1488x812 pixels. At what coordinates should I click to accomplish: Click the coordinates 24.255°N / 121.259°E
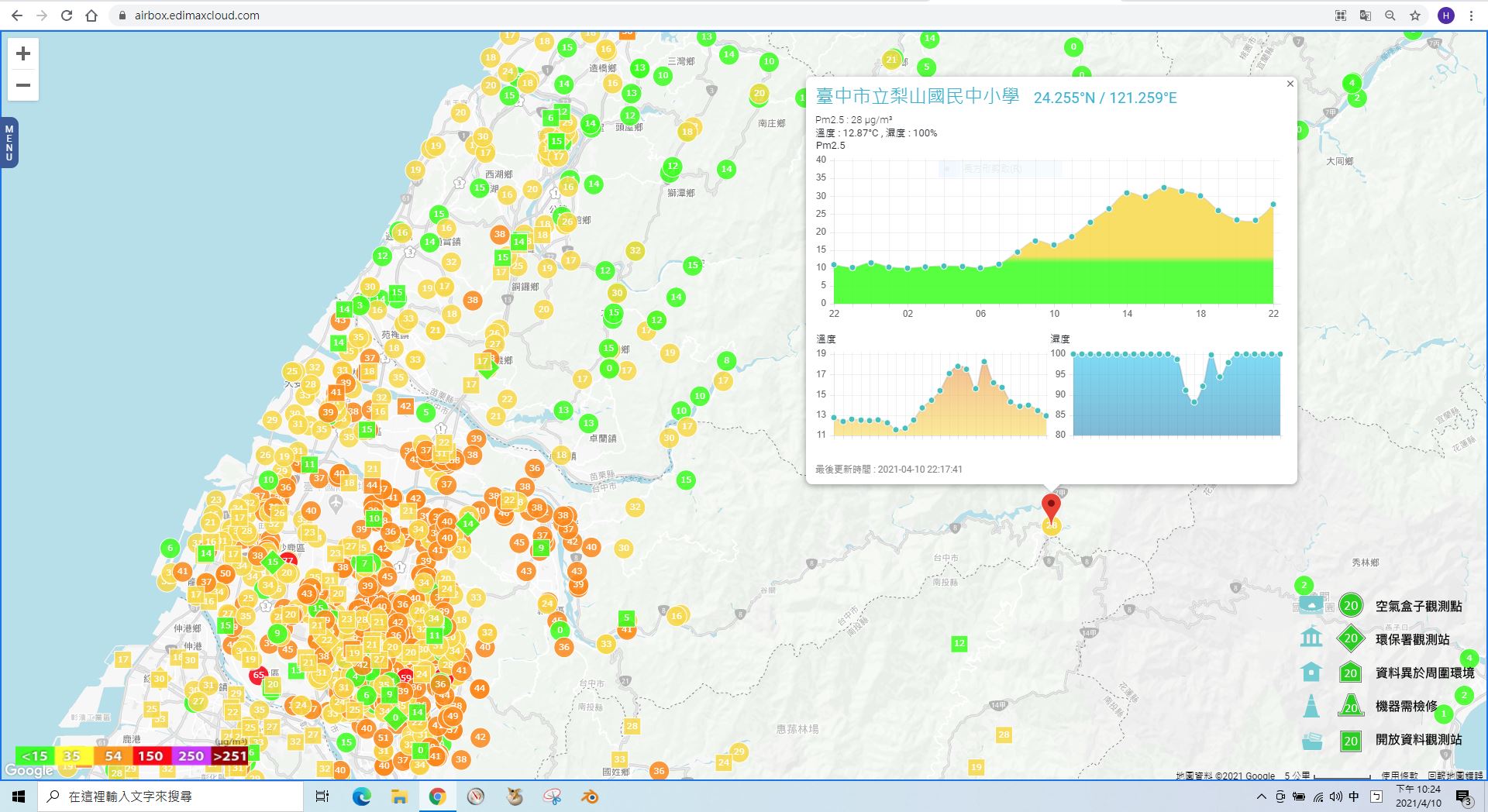pyautogui.click(x=1105, y=98)
